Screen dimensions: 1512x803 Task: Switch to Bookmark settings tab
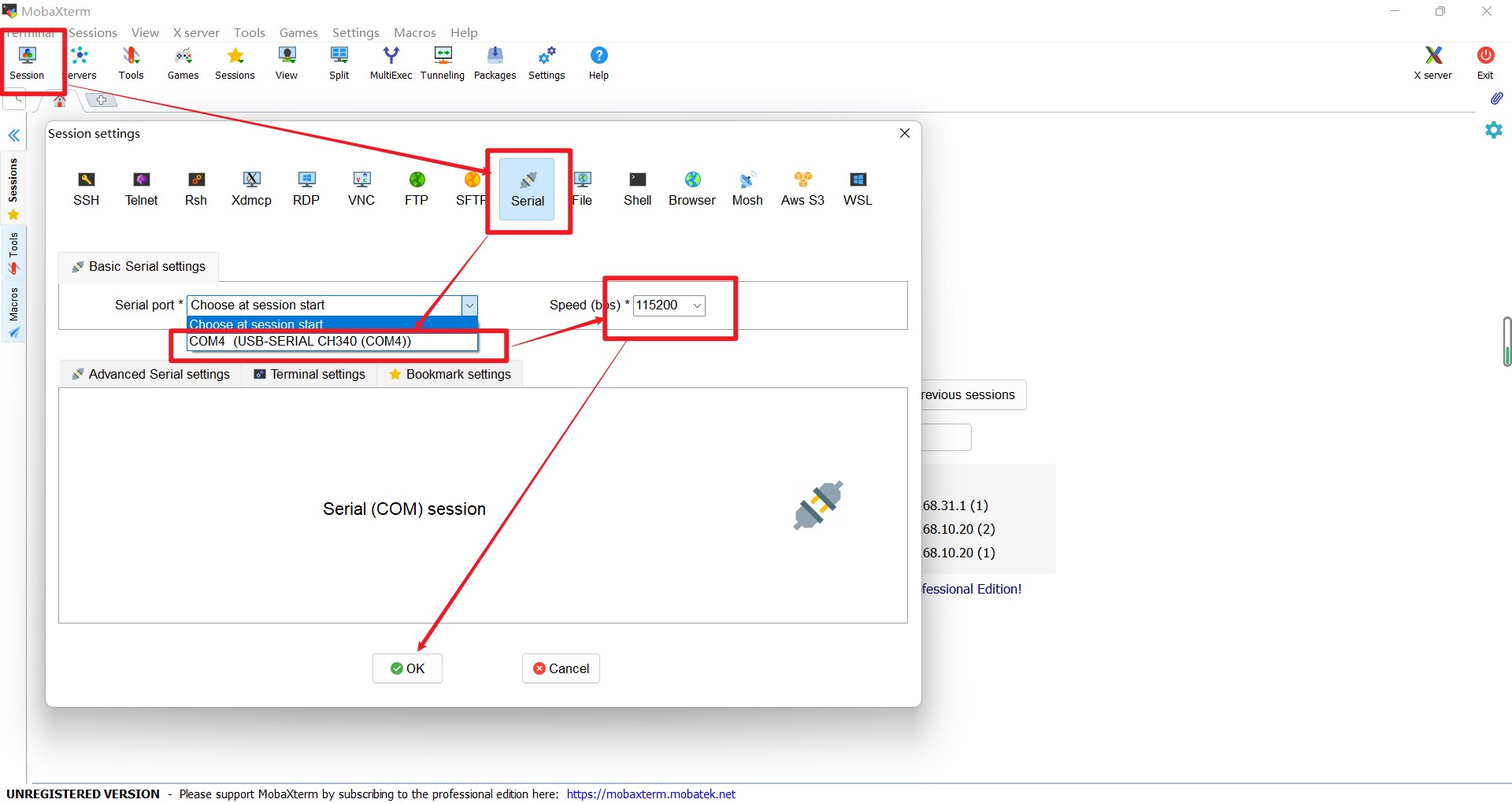[x=450, y=375]
